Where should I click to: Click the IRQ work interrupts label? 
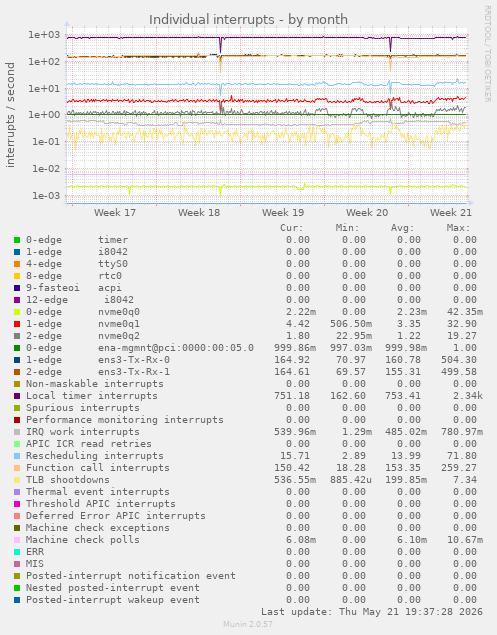[83, 432]
